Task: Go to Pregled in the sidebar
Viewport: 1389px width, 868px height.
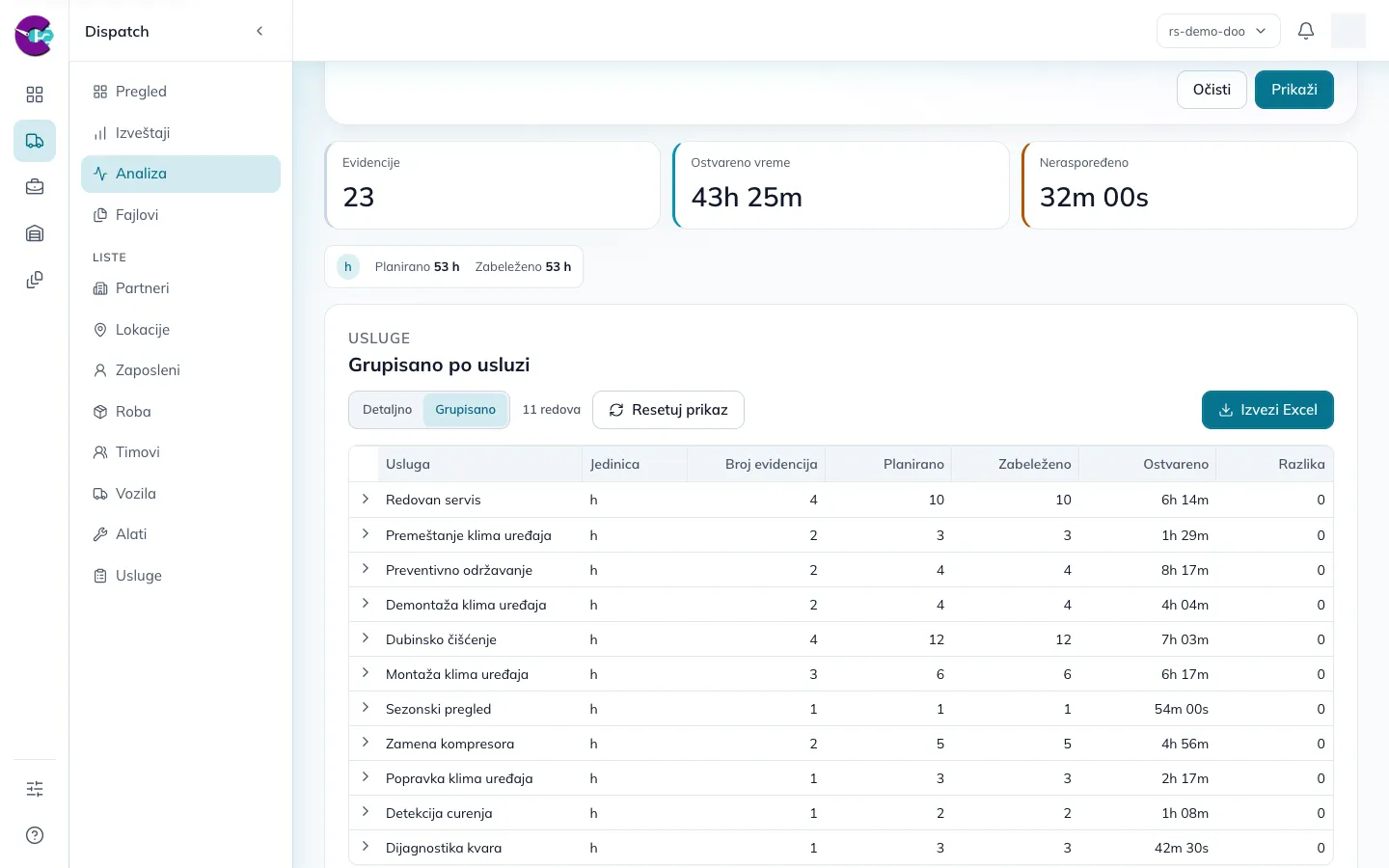Action: click(x=180, y=92)
